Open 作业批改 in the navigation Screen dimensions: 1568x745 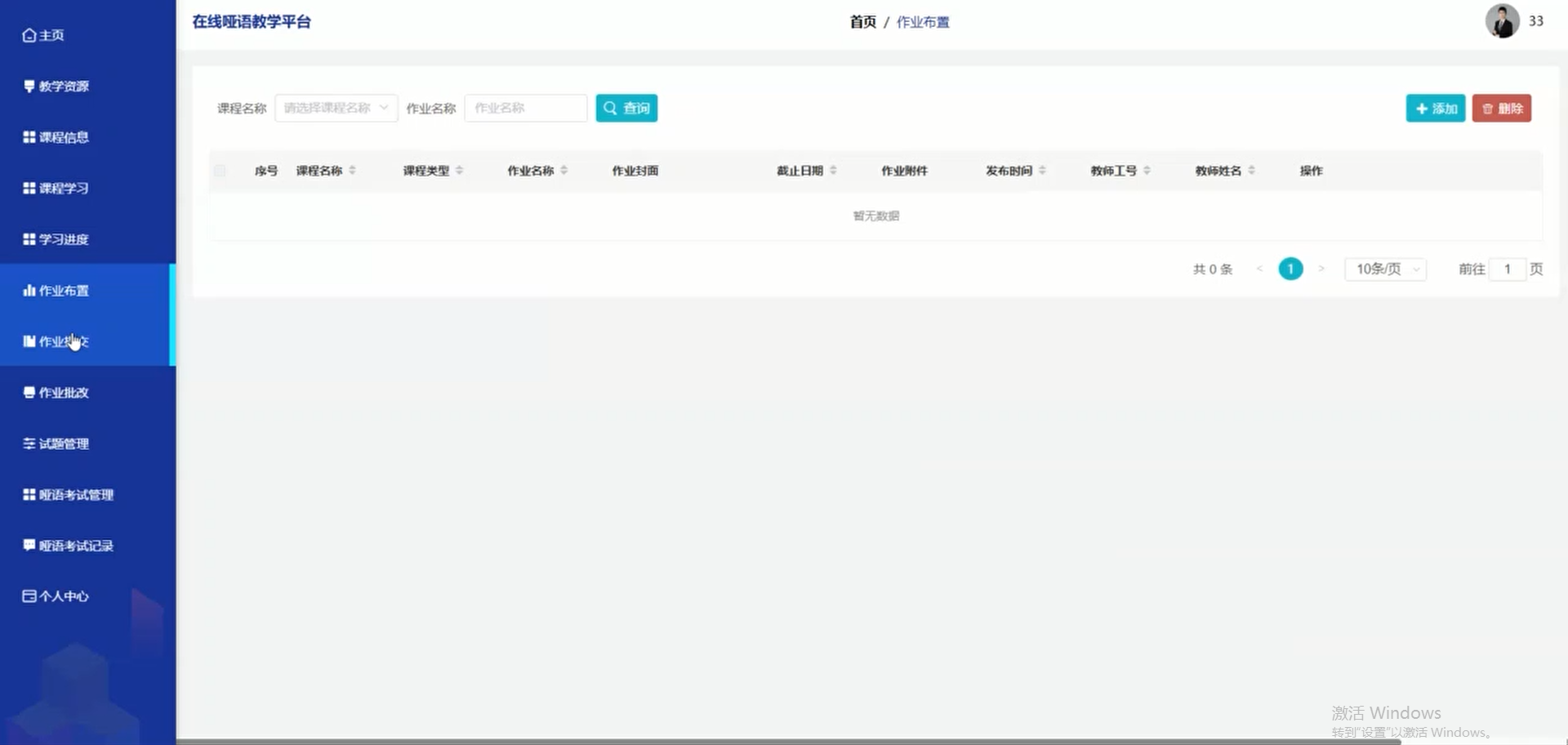[x=65, y=392]
